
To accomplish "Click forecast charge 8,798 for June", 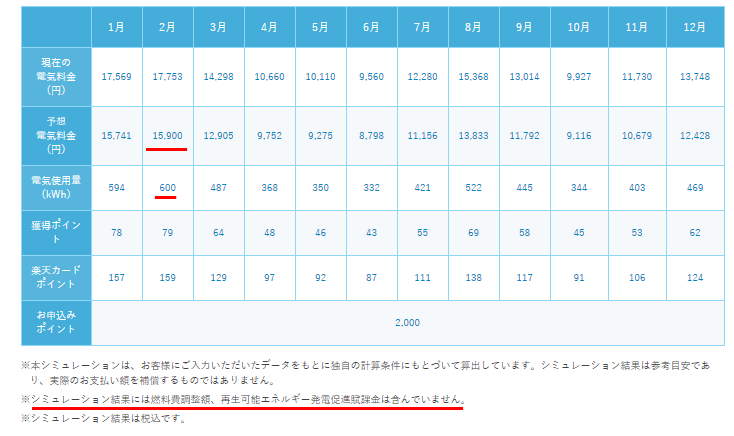I will (372, 136).
